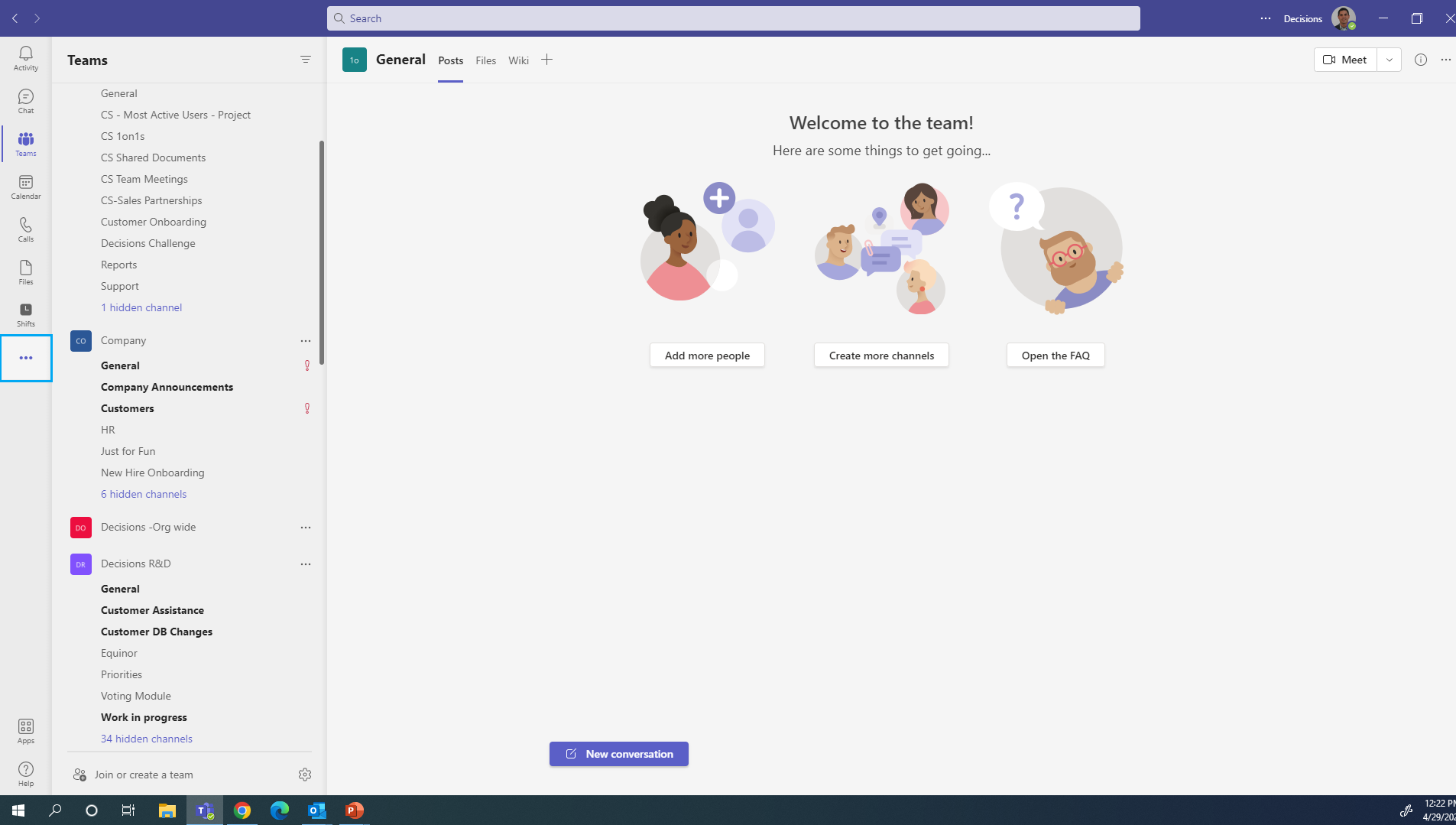This screenshot has height=825, width=1456.
Task: Open the Apps panel
Action: 25,729
